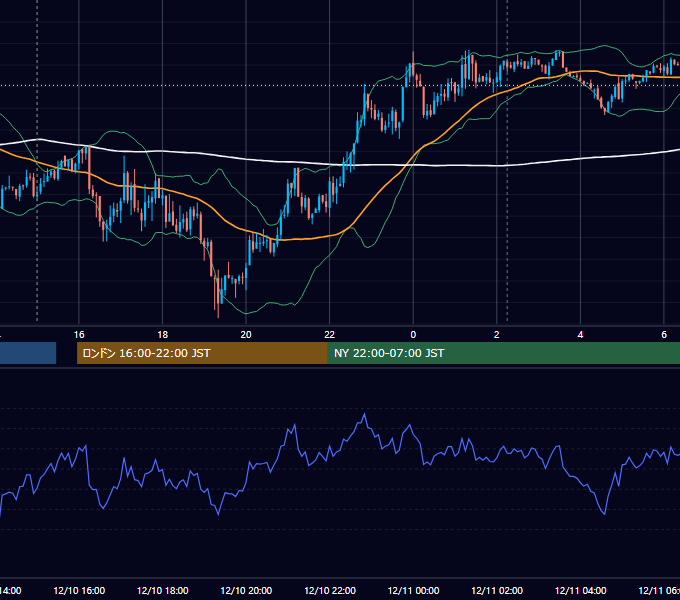Screen dimensions: 680x600
Task: Click the 2 hour label on upper axis
Action: coord(497,335)
